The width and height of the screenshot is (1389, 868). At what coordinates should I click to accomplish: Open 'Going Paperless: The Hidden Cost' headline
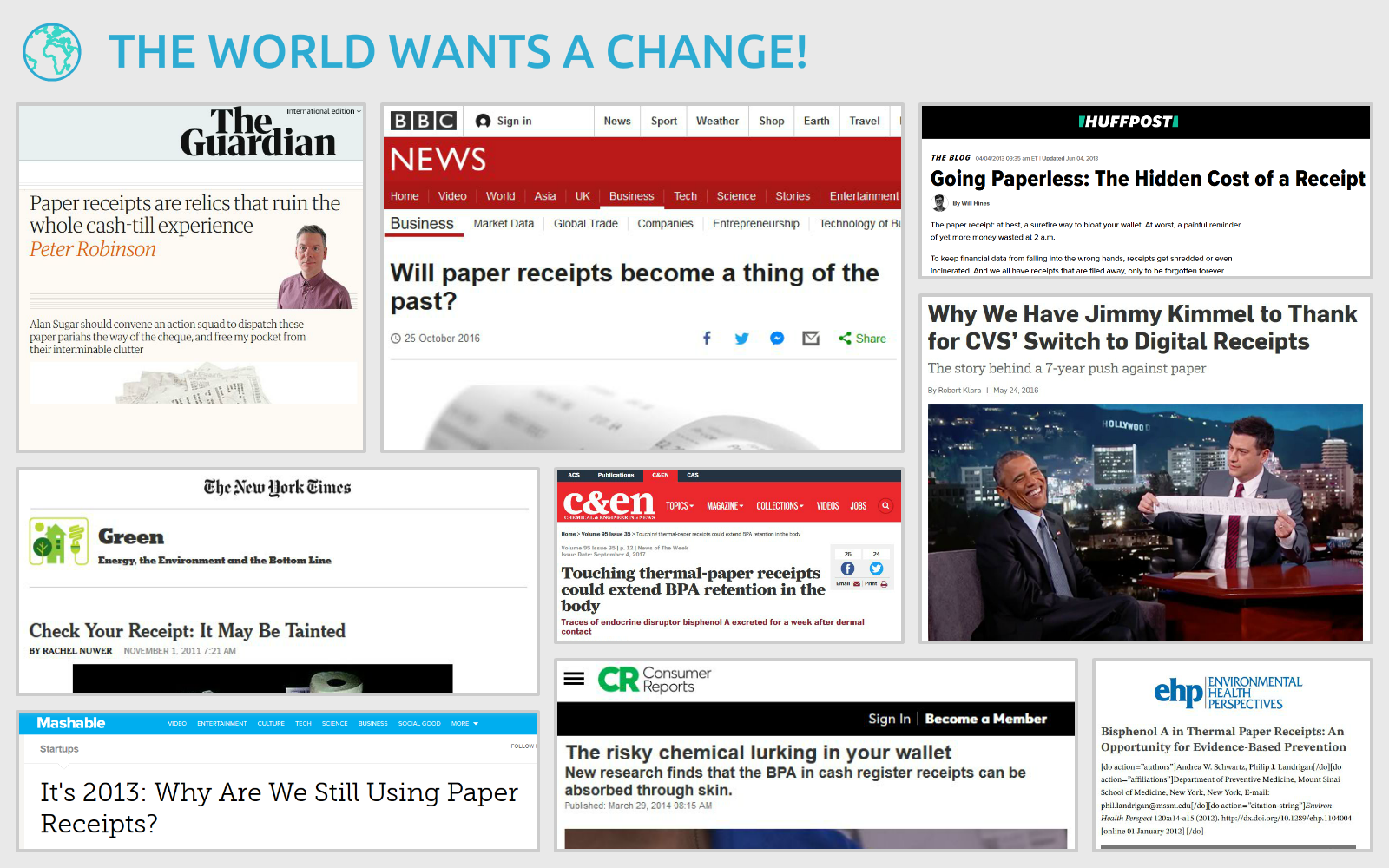pyautogui.click(x=1148, y=179)
